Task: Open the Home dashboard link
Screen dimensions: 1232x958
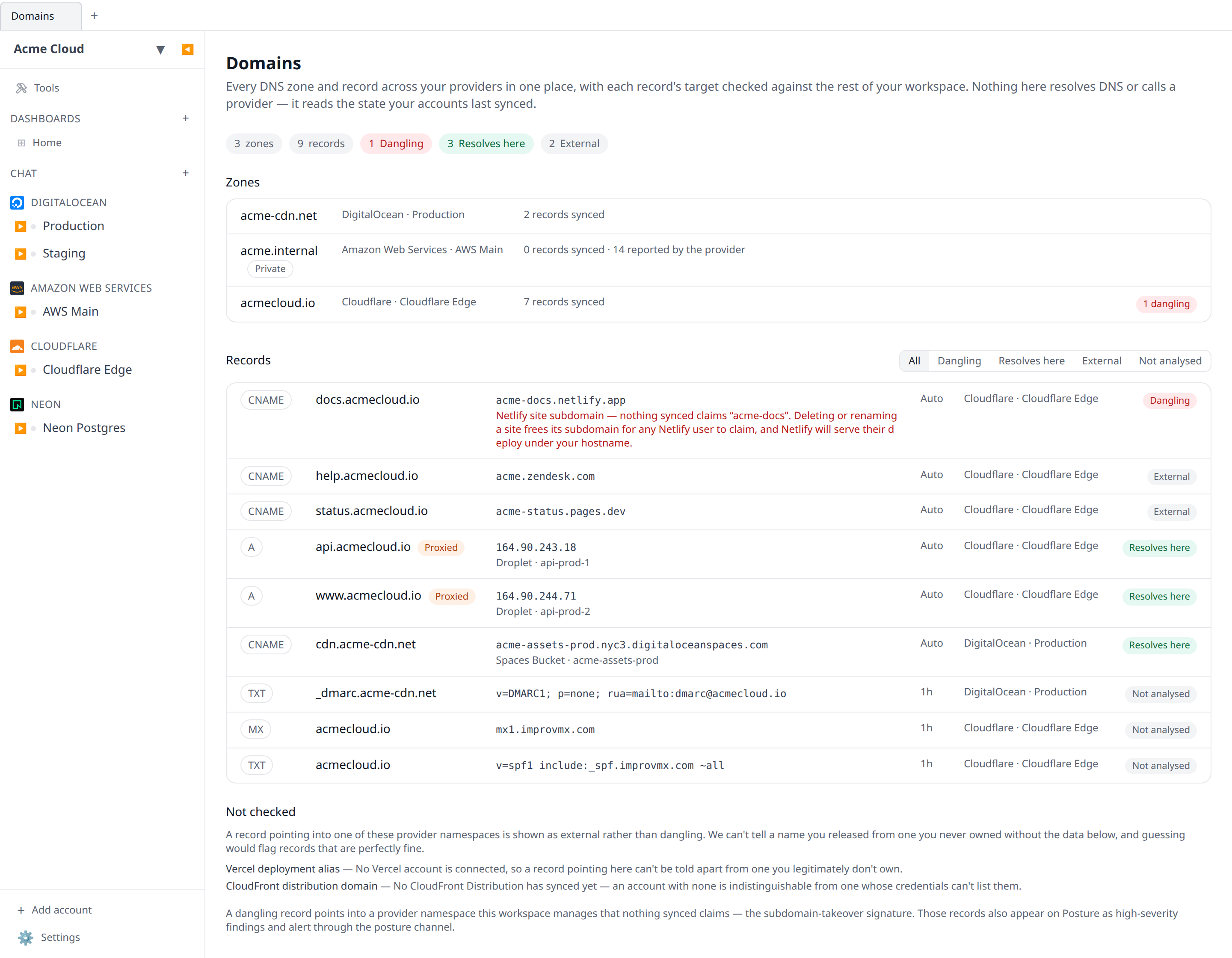Action: [x=47, y=143]
